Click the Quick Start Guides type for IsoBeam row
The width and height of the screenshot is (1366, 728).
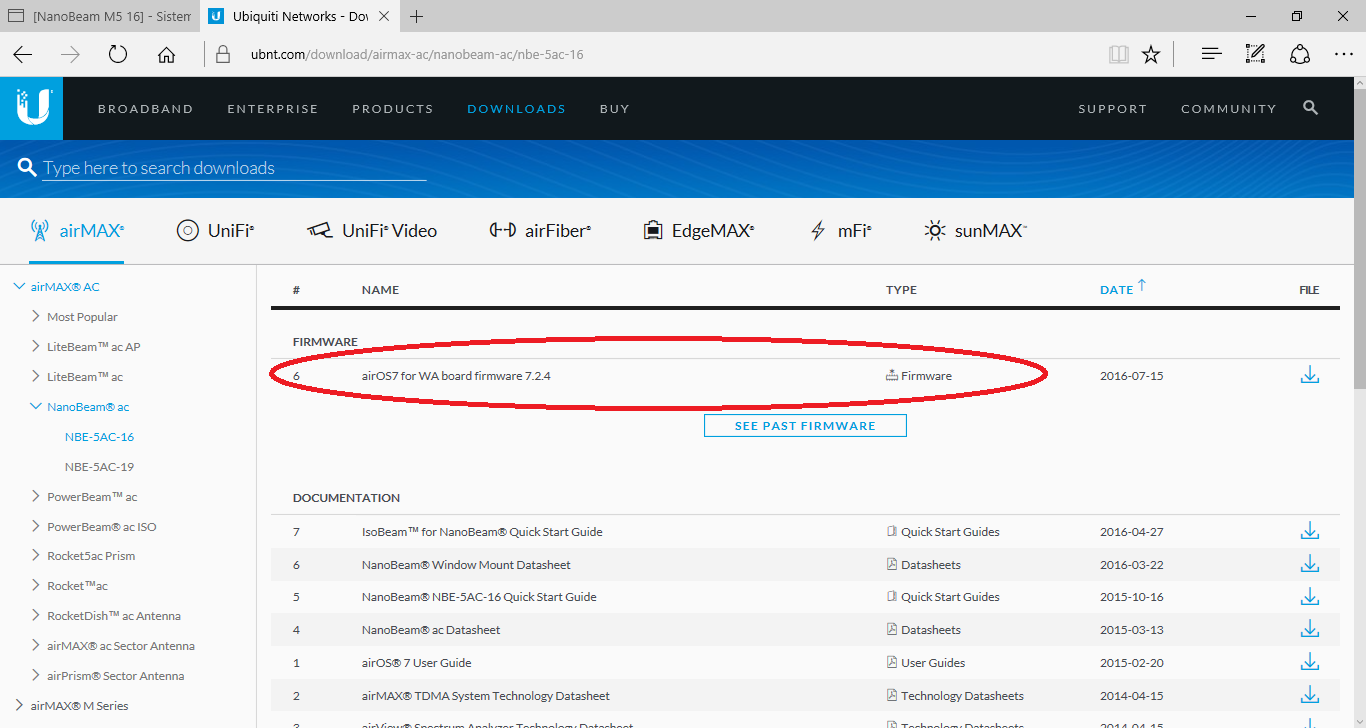pos(950,532)
